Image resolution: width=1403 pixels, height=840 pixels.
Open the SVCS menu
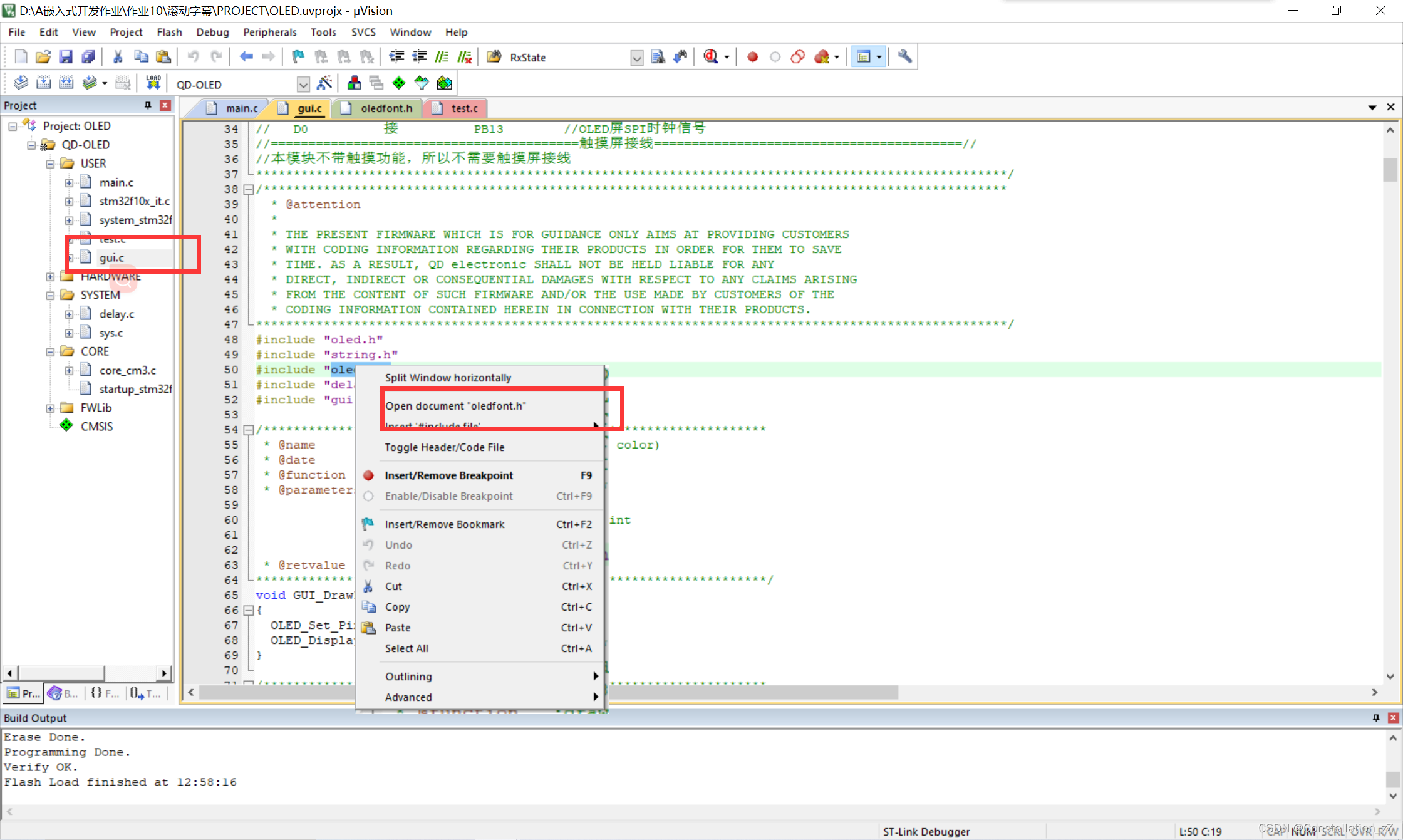[363, 32]
